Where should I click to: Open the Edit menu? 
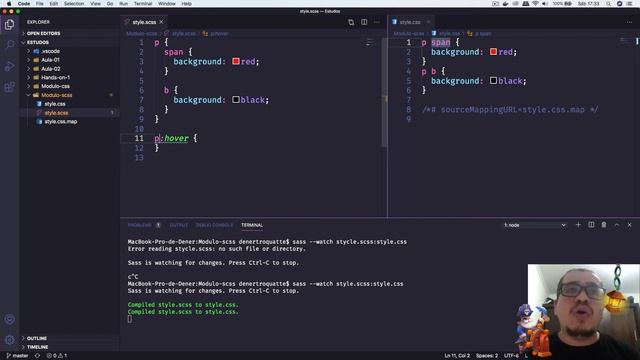(54, 4)
